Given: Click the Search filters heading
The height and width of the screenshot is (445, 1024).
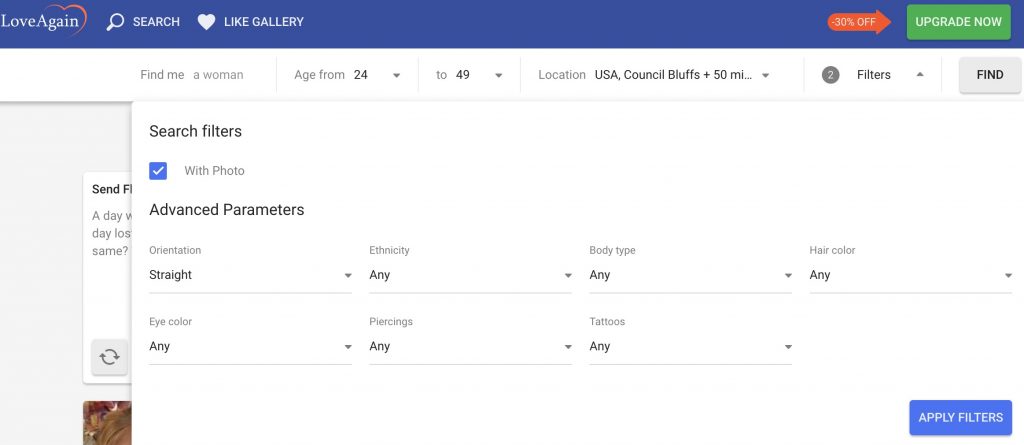Looking at the screenshot, I should [x=195, y=131].
